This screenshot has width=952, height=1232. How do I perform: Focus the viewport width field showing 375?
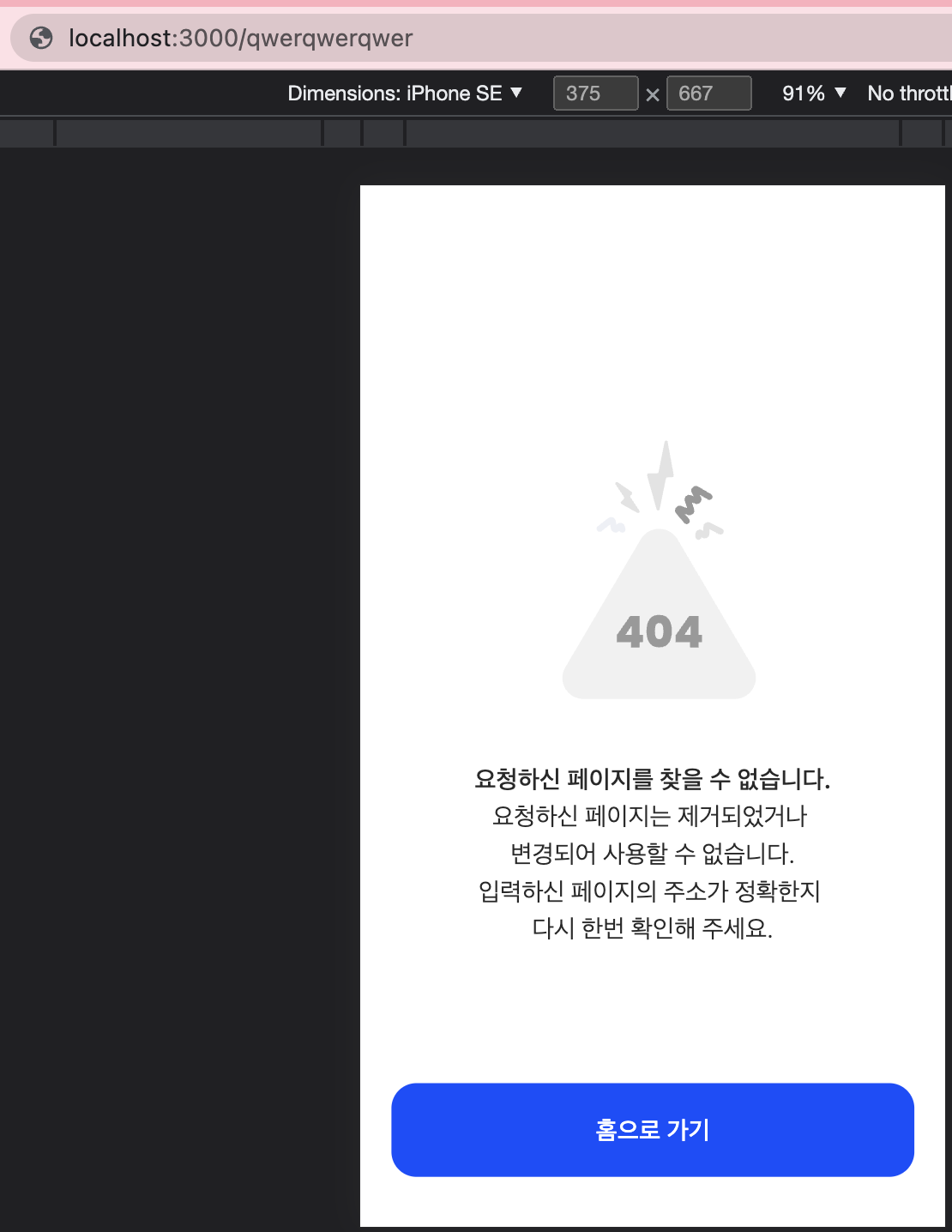(595, 94)
